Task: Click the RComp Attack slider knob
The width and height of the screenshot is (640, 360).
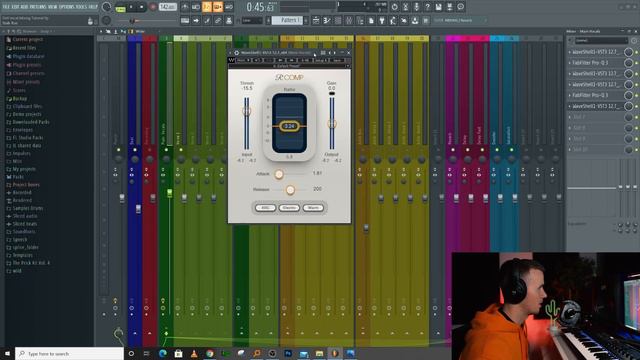Action: coord(279,174)
